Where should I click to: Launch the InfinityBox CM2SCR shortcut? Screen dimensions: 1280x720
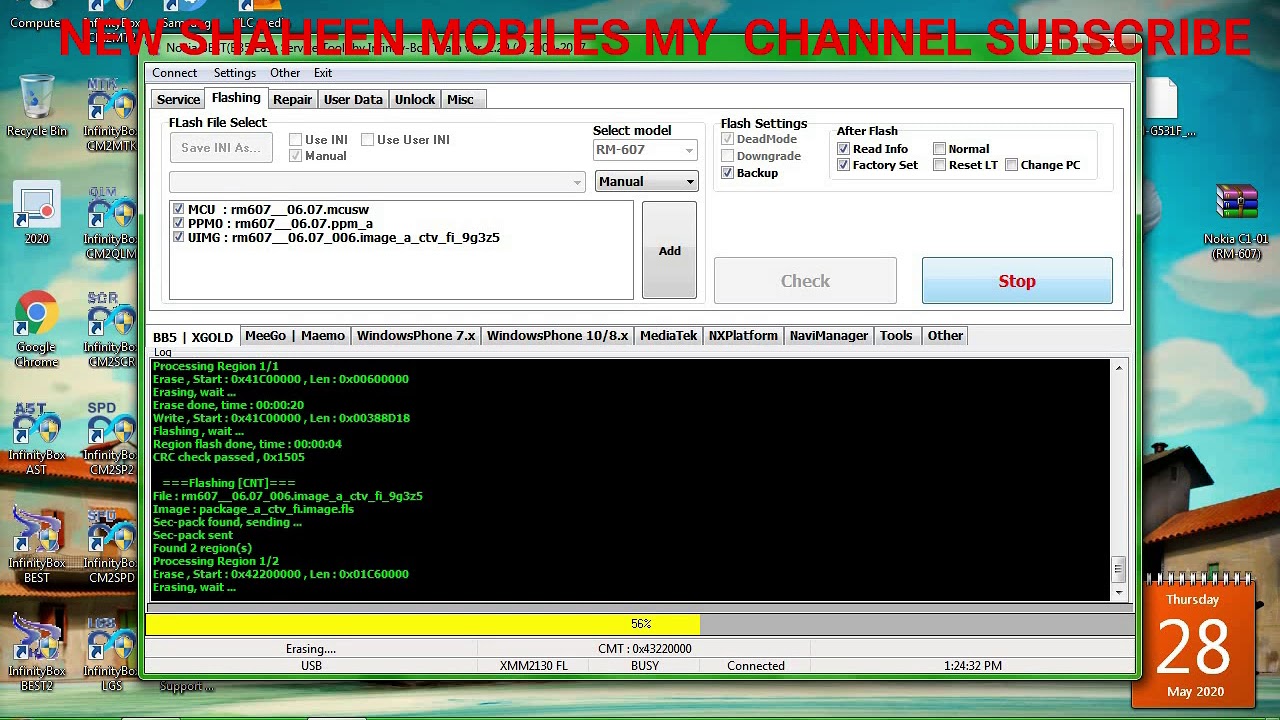click(110, 331)
